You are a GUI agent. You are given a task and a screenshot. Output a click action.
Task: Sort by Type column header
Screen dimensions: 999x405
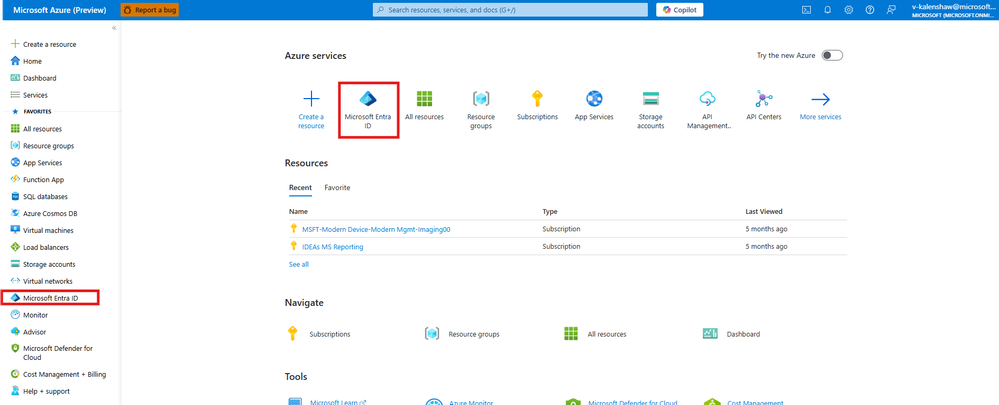pyautogui.click(x=550, y=211)
